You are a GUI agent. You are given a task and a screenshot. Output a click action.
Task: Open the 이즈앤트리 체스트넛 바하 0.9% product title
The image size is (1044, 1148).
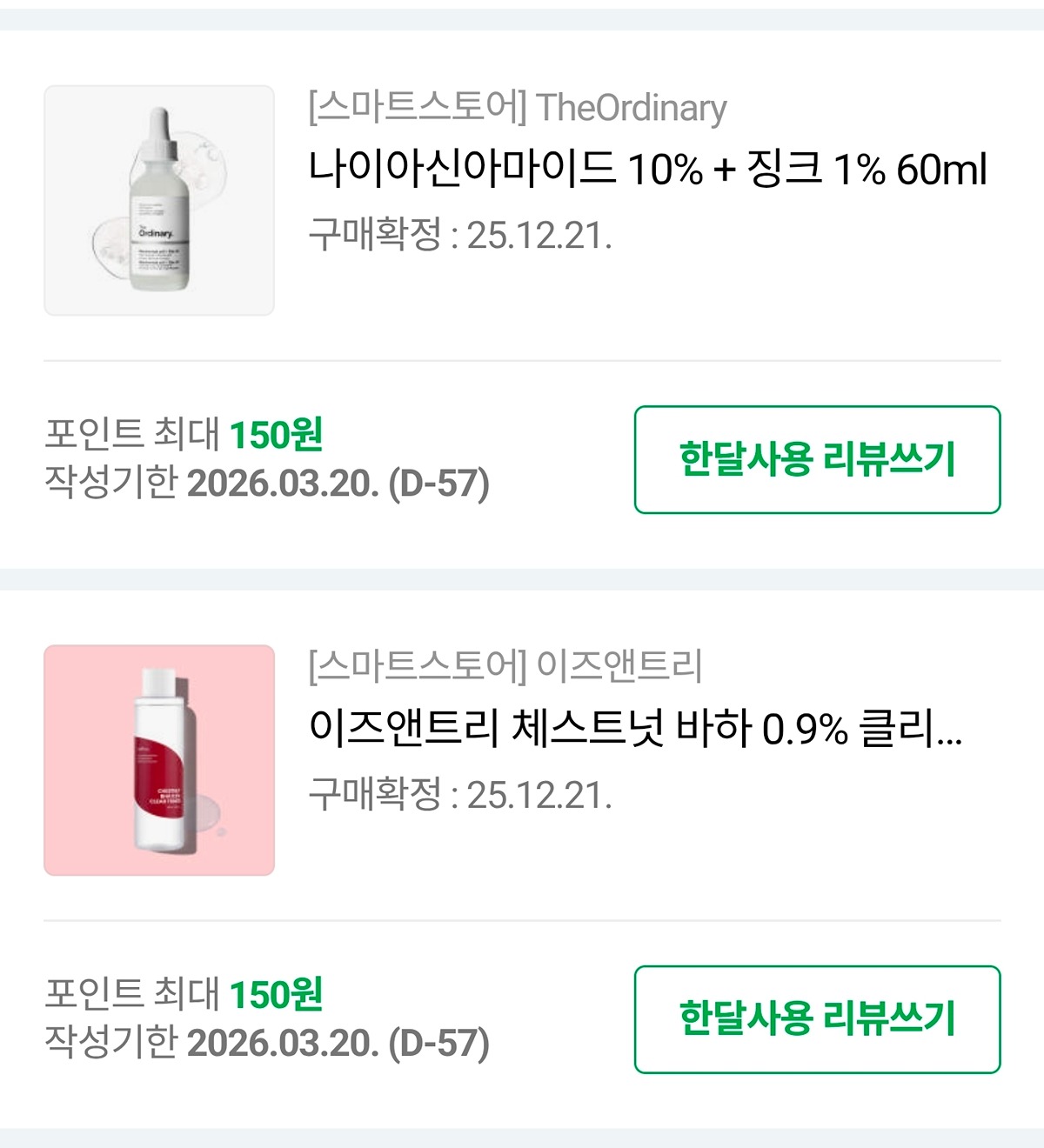coord(635,729)
